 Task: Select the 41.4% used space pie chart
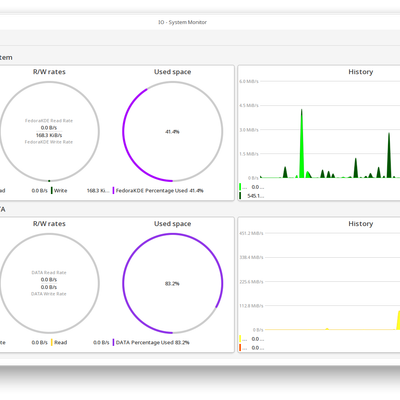[173, 132]
